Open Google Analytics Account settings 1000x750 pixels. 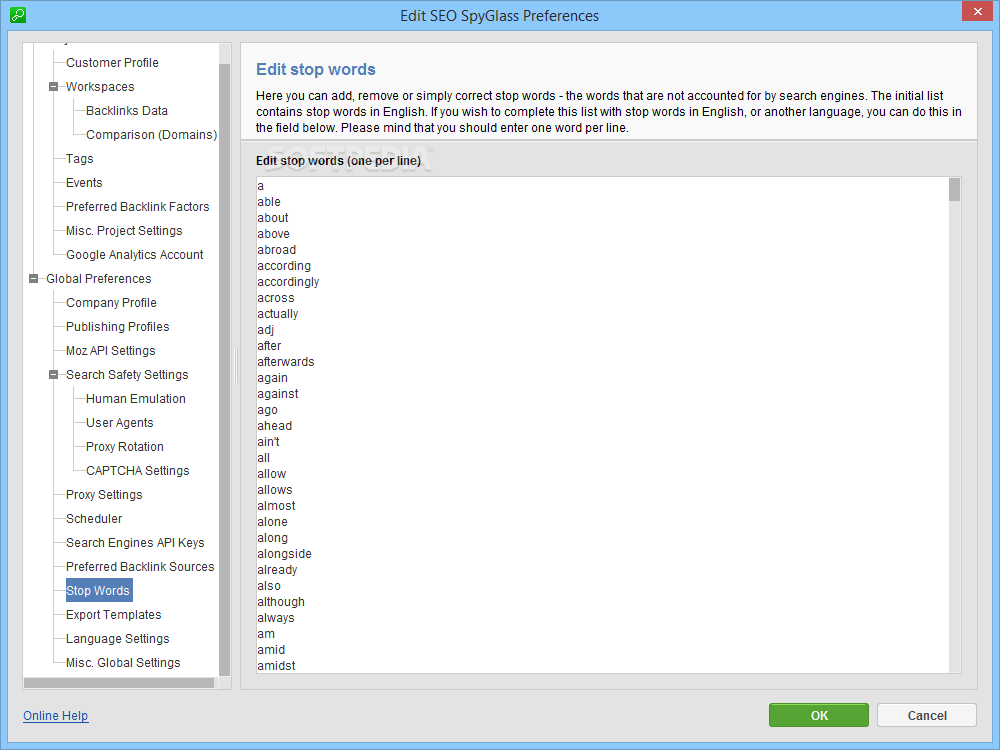(135, 254)
